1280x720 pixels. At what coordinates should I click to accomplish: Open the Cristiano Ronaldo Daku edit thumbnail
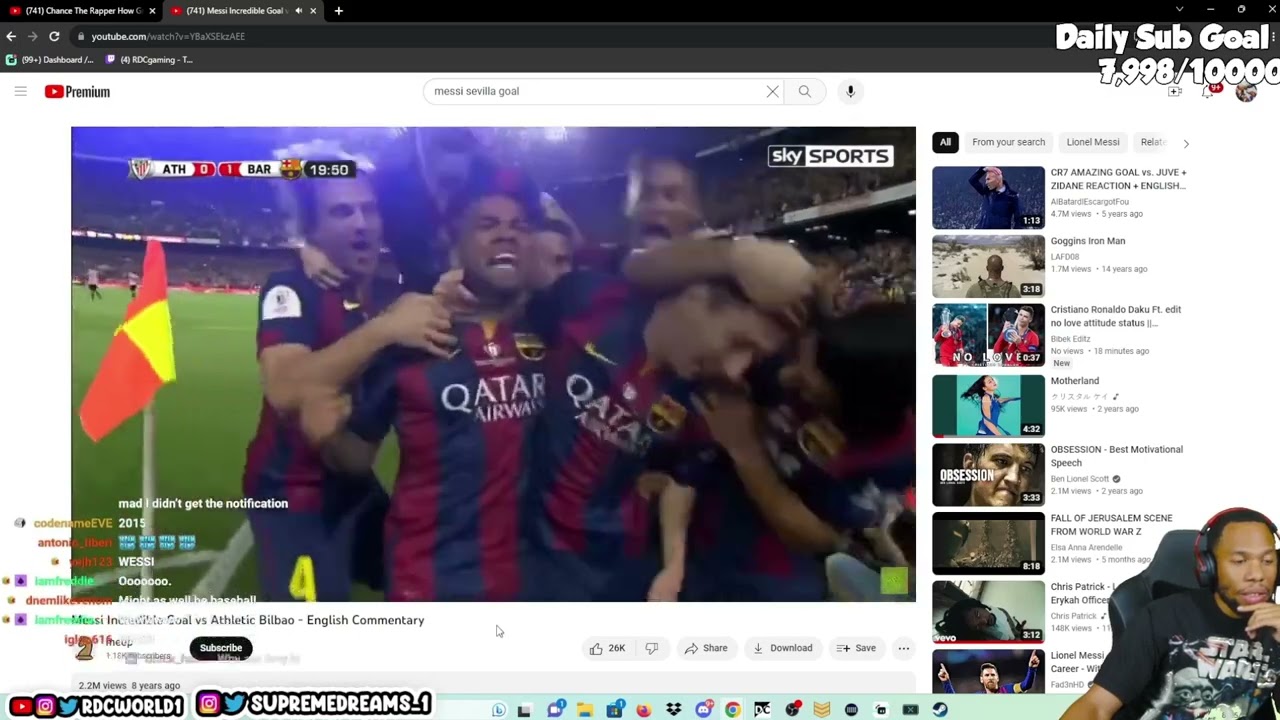click(x=988, y=336)
